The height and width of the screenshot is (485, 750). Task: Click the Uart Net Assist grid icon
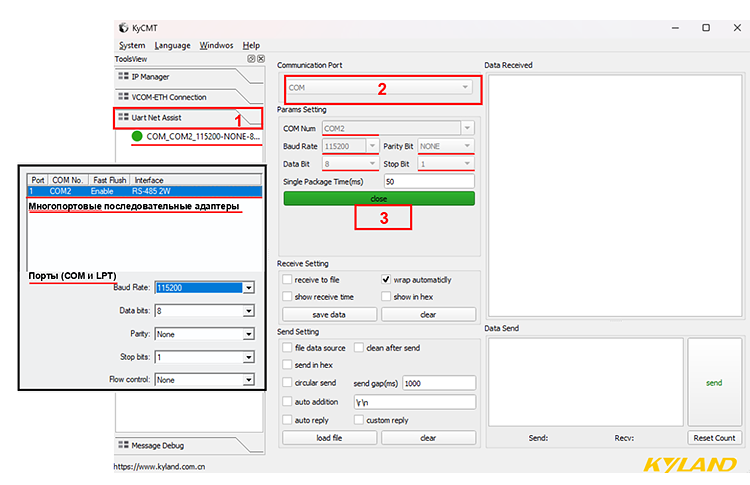123,117
